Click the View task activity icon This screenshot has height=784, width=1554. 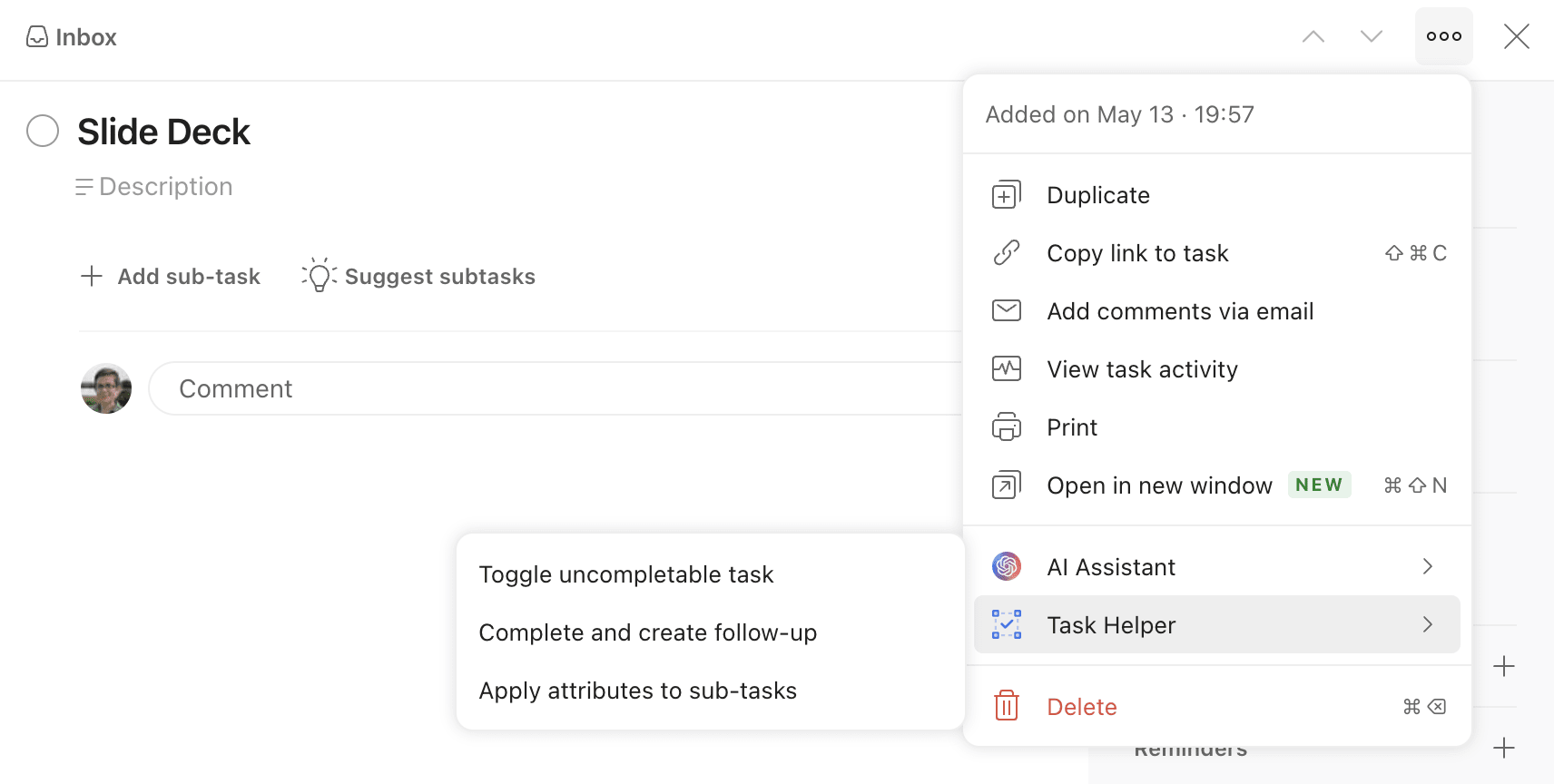[1006, 369]
